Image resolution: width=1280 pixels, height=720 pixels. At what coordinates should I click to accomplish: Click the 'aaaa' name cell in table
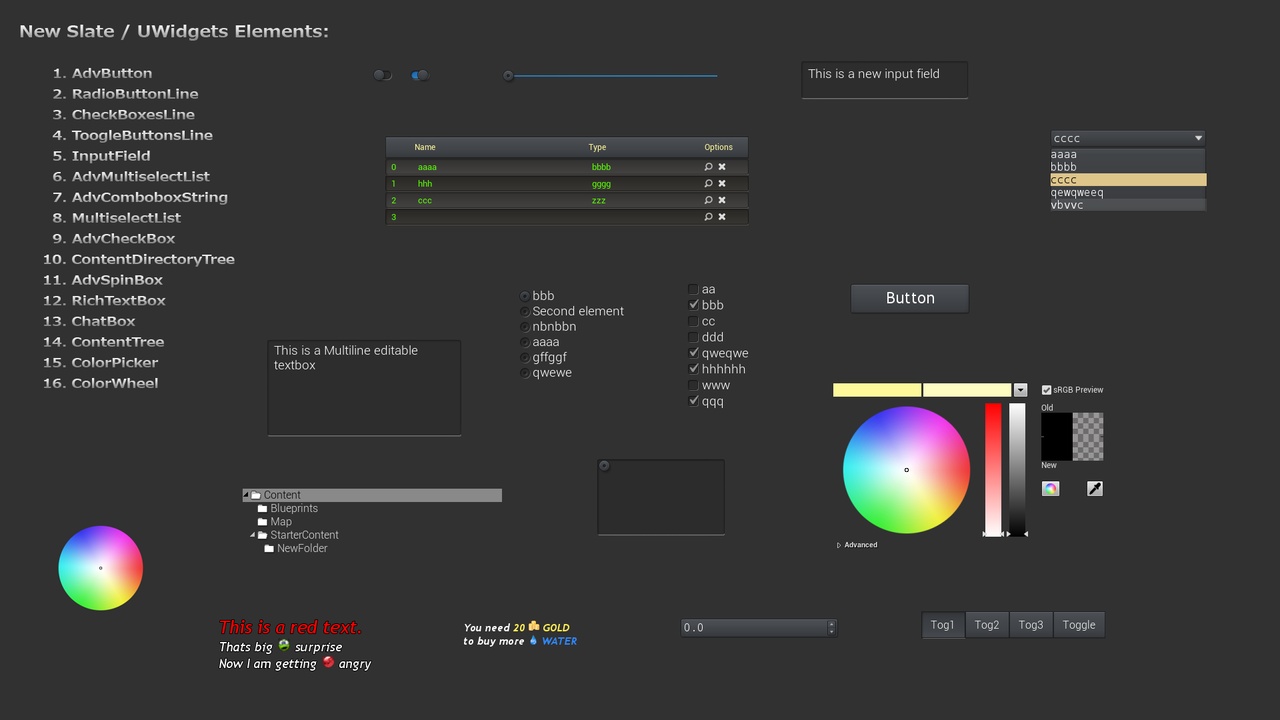(427, 167)
